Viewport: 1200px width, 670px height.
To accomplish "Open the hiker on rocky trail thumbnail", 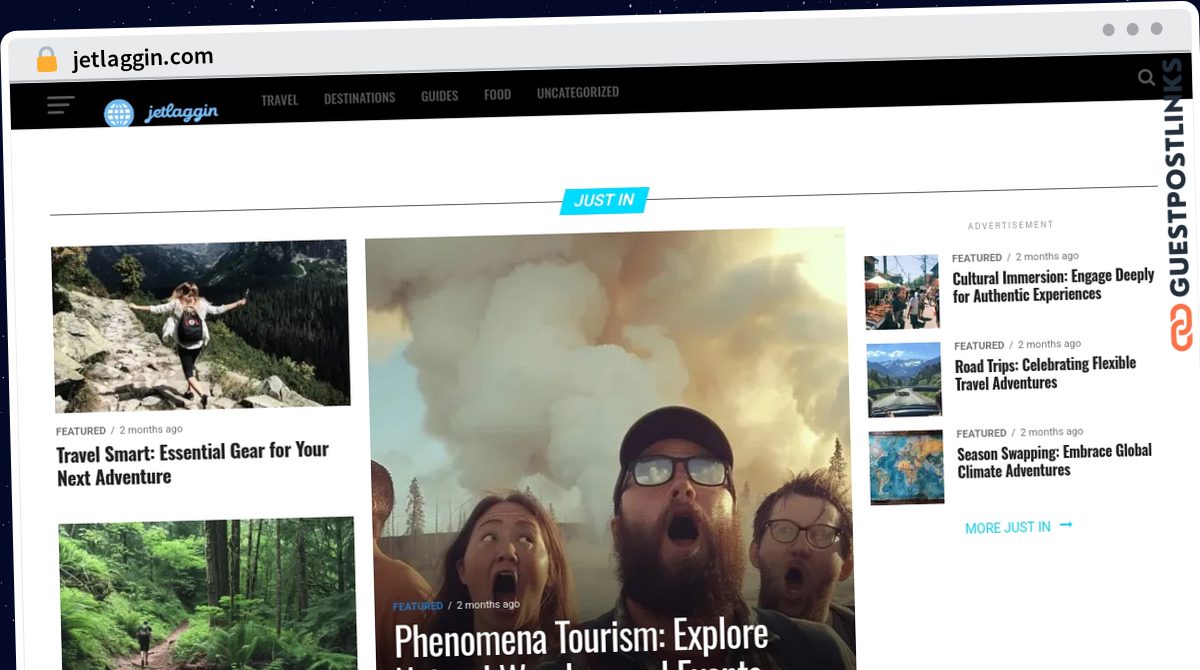I will 200,325.
